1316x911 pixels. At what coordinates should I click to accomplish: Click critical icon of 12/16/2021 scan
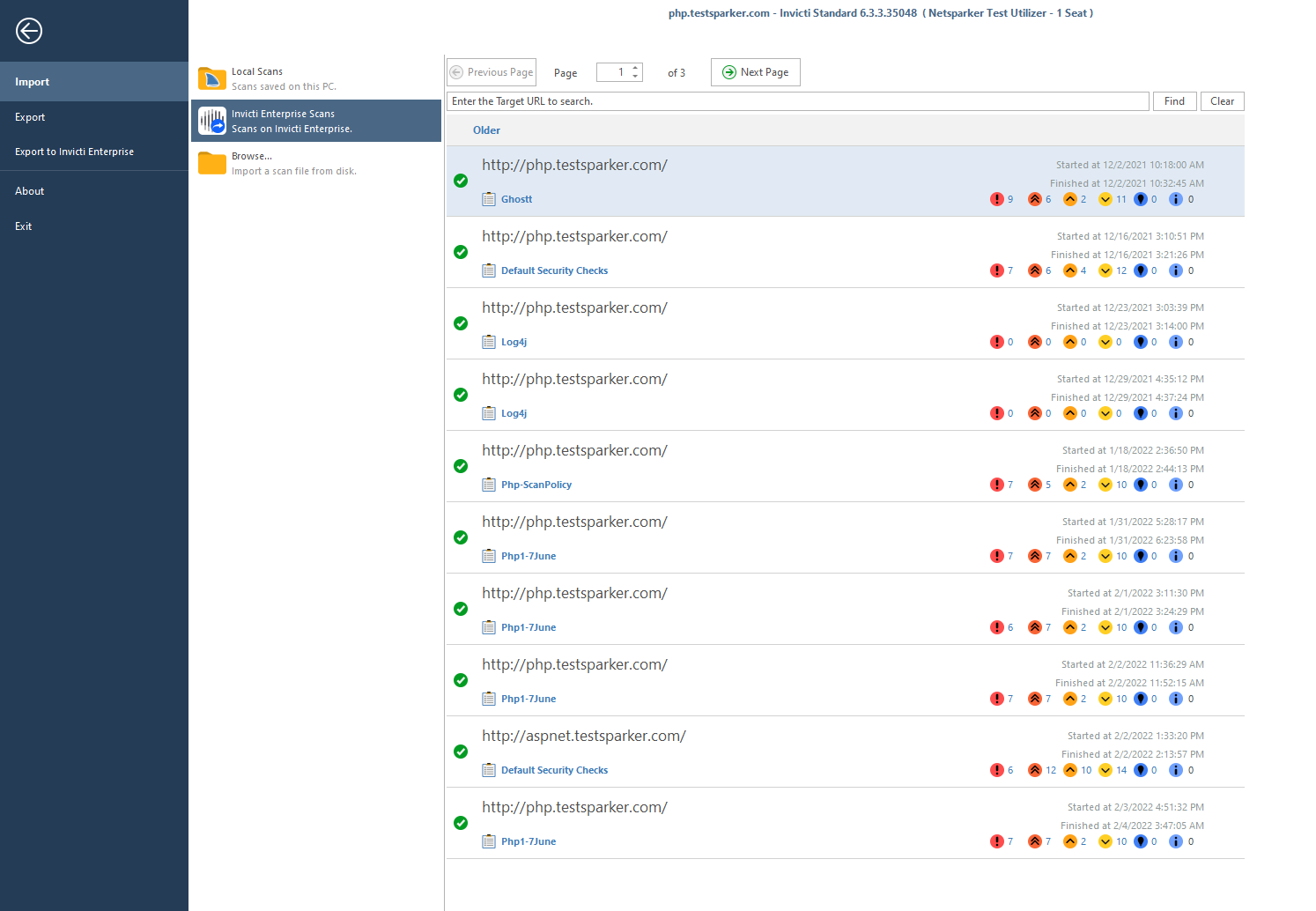[996, 270]
